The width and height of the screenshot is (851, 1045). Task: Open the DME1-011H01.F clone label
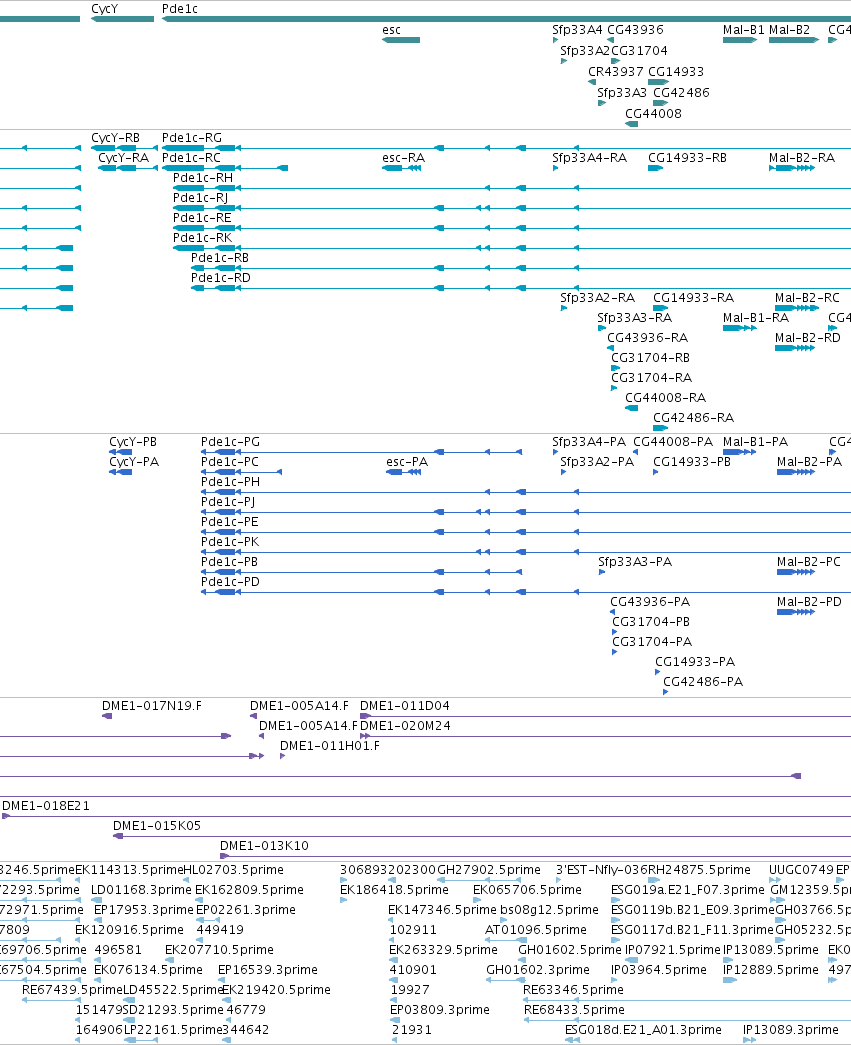pyautogui.click(x=330, y=745)
